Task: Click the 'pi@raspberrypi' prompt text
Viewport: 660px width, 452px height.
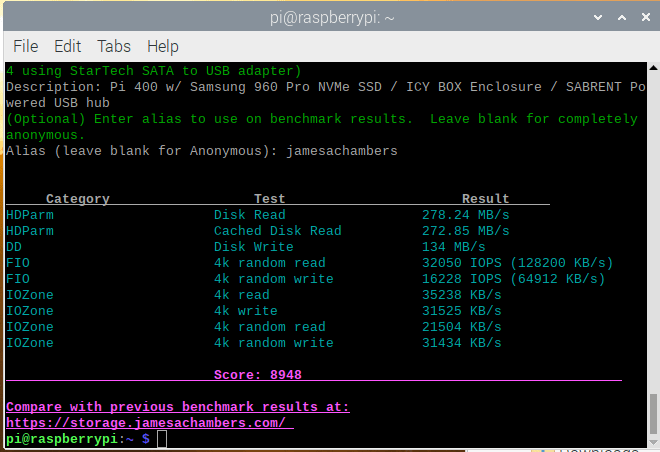Action: (62, 439)
